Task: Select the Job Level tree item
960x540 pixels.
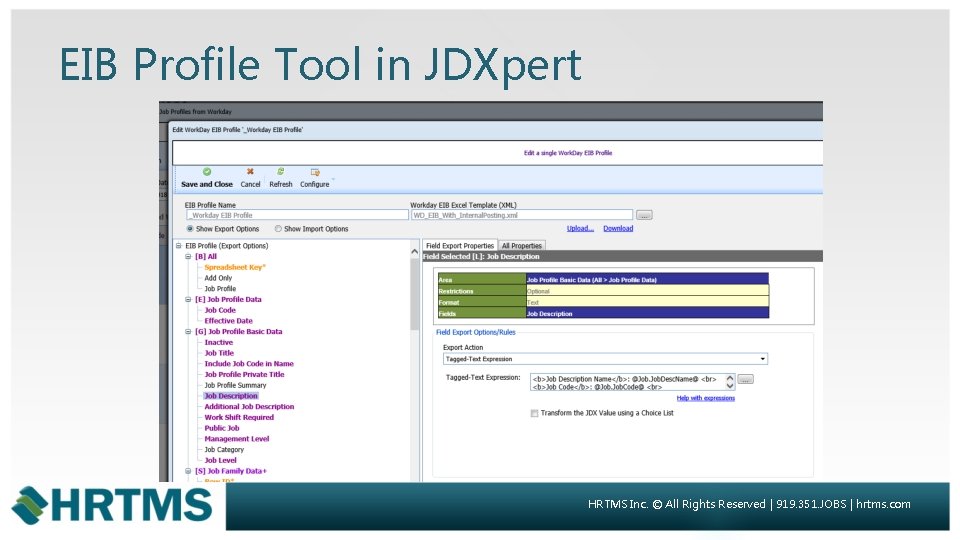Action: tap(220, 460)
